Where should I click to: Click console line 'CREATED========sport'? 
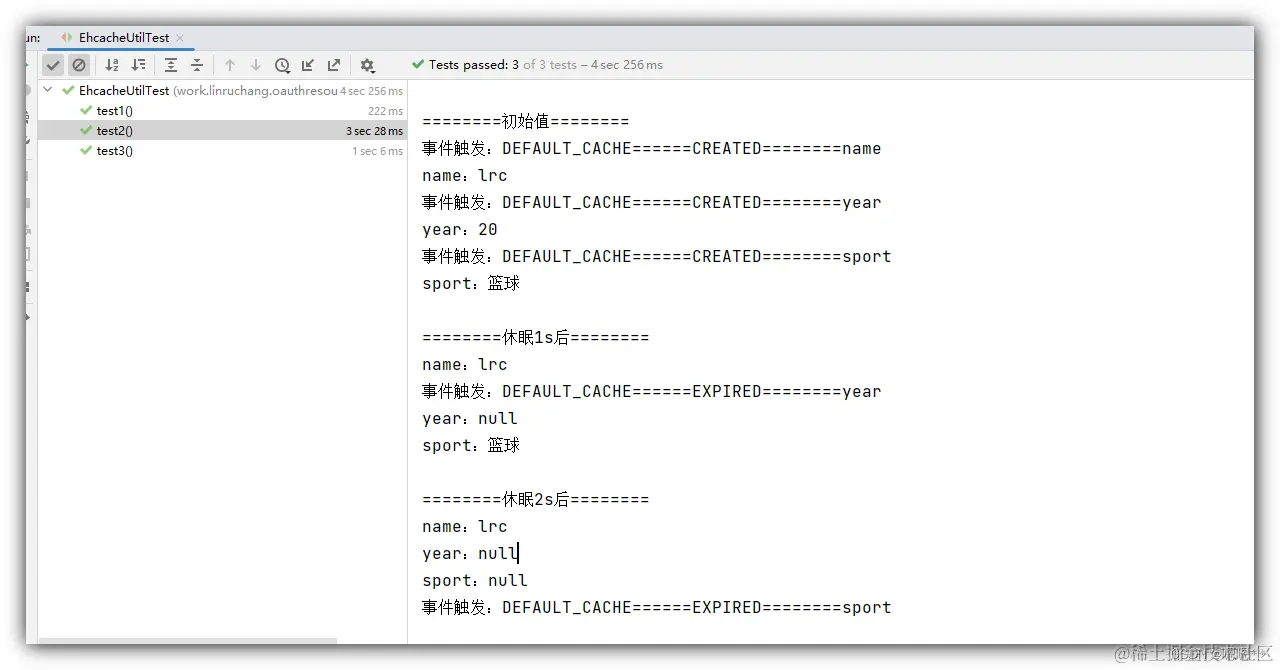pyautogui.click(x=656, y=256)
